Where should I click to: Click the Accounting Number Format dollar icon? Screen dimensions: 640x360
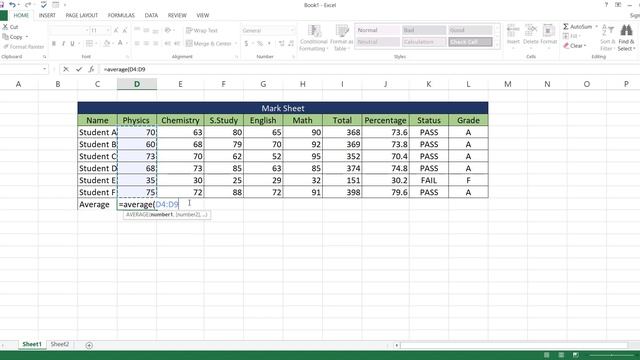(246, 44)
